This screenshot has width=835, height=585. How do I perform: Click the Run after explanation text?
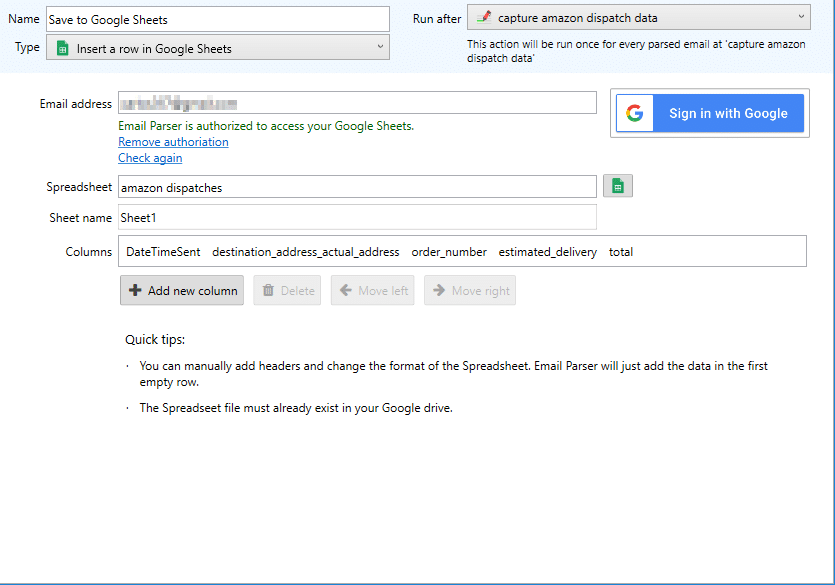tap(636, 51)
